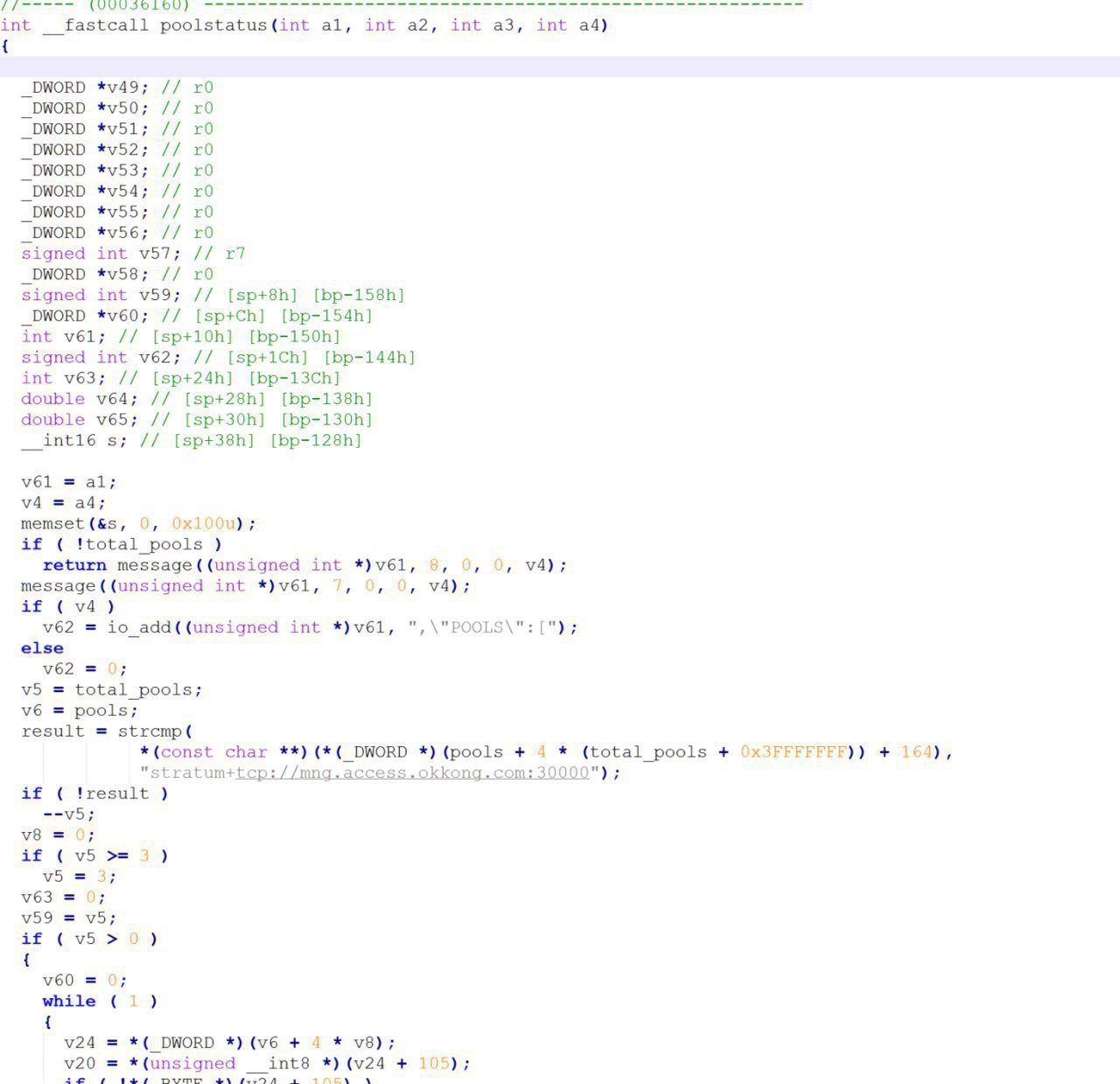The width and height of the screenshot is (1120, 1084).
Task: Click the a4 parameter in function signature
Action: (589, 25)
